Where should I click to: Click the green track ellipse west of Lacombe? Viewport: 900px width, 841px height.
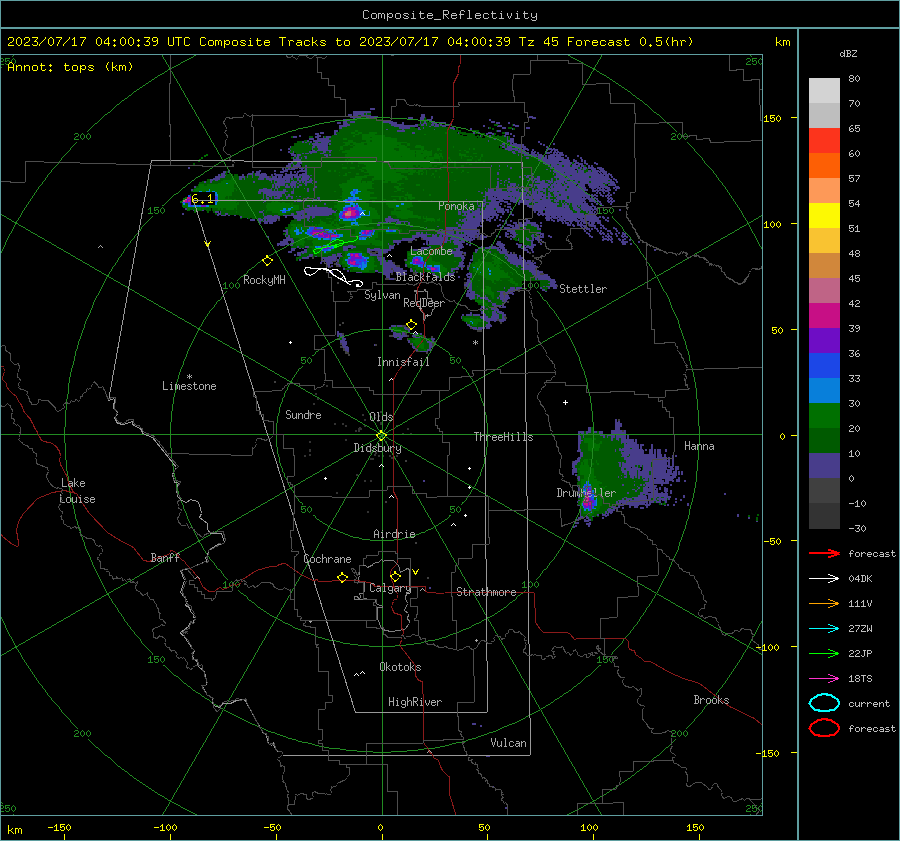[x=335, y=245]
